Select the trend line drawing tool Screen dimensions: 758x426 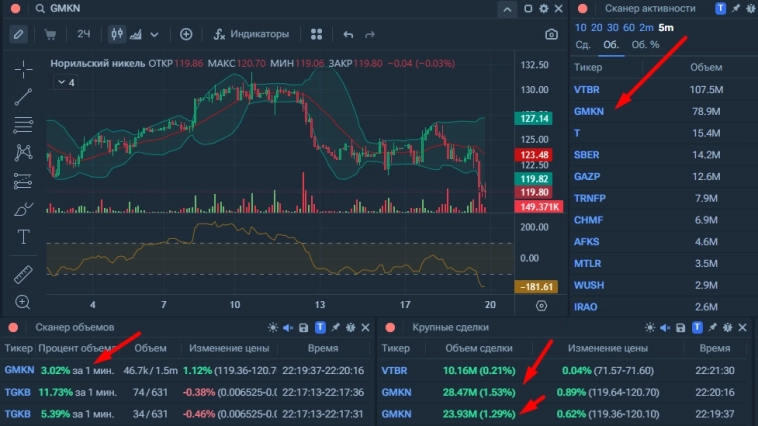(x=22, y=97)
